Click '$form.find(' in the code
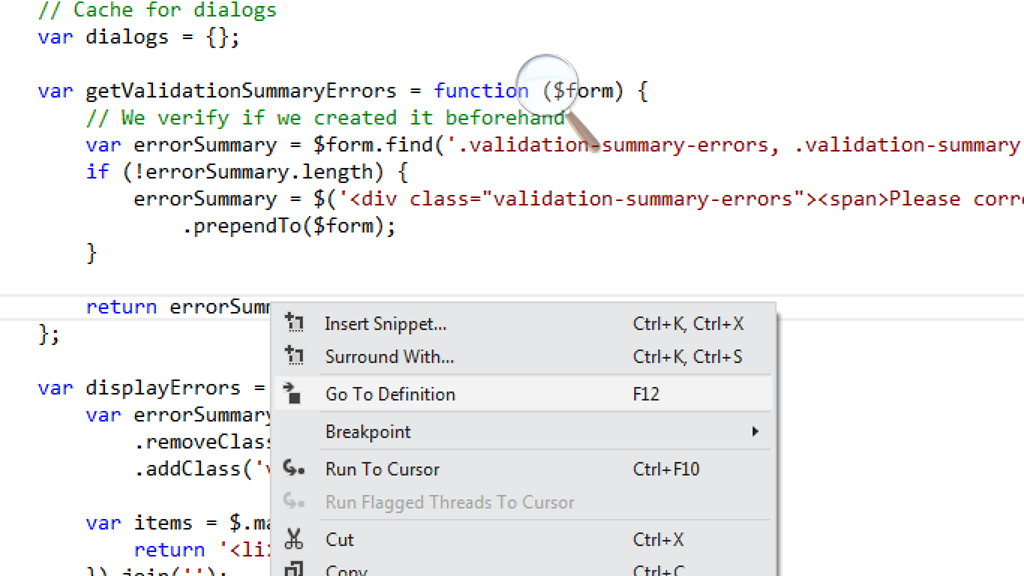The image size is (1024, 576). click(379, 144)
